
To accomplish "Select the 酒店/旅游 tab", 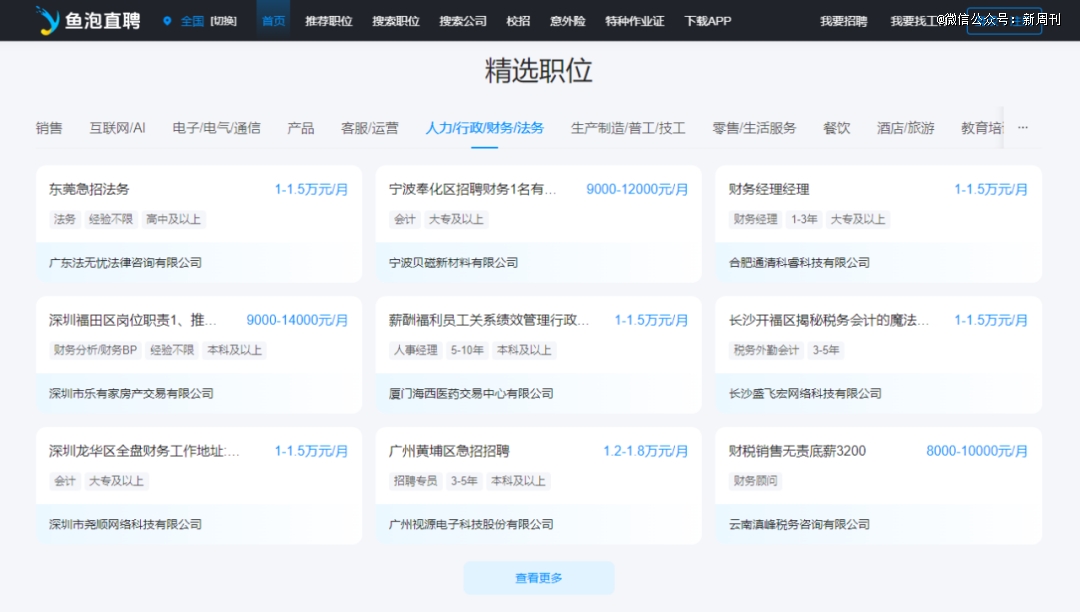I will pos(905,128).
